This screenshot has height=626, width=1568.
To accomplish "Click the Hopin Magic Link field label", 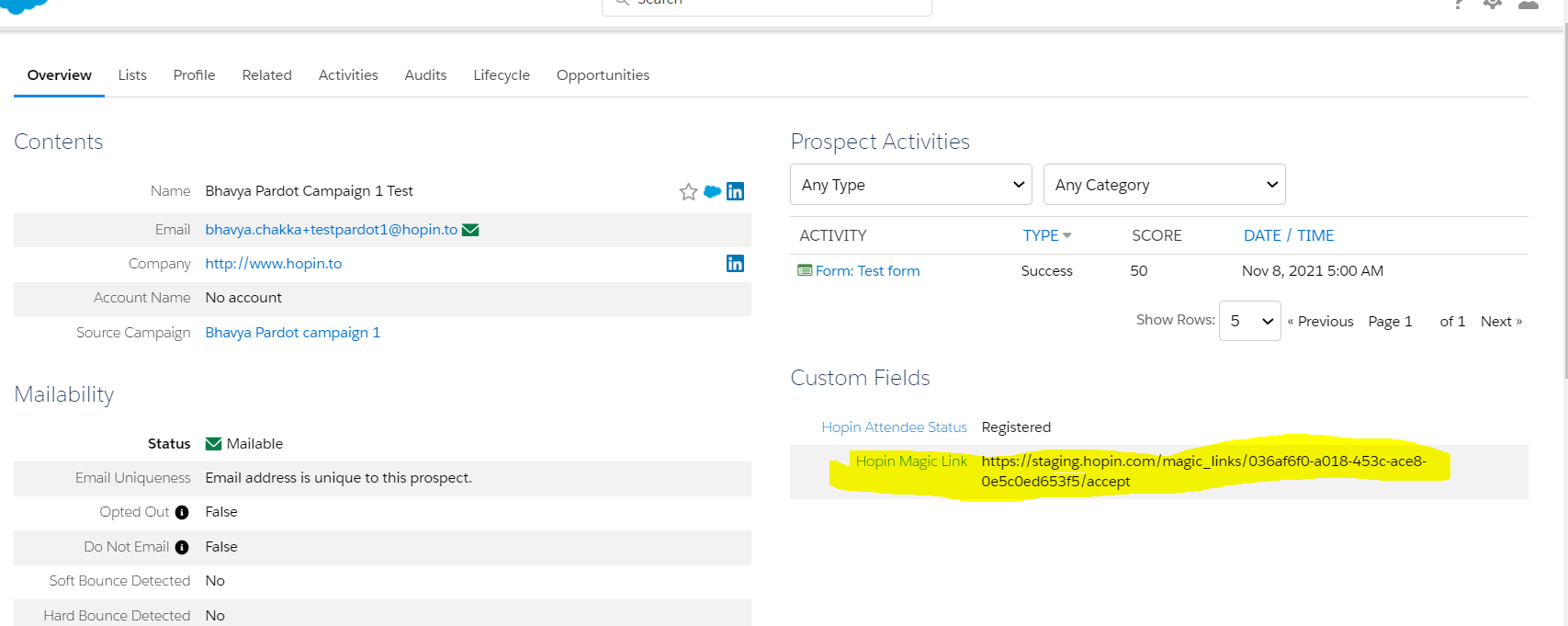I will click(911, 461).
